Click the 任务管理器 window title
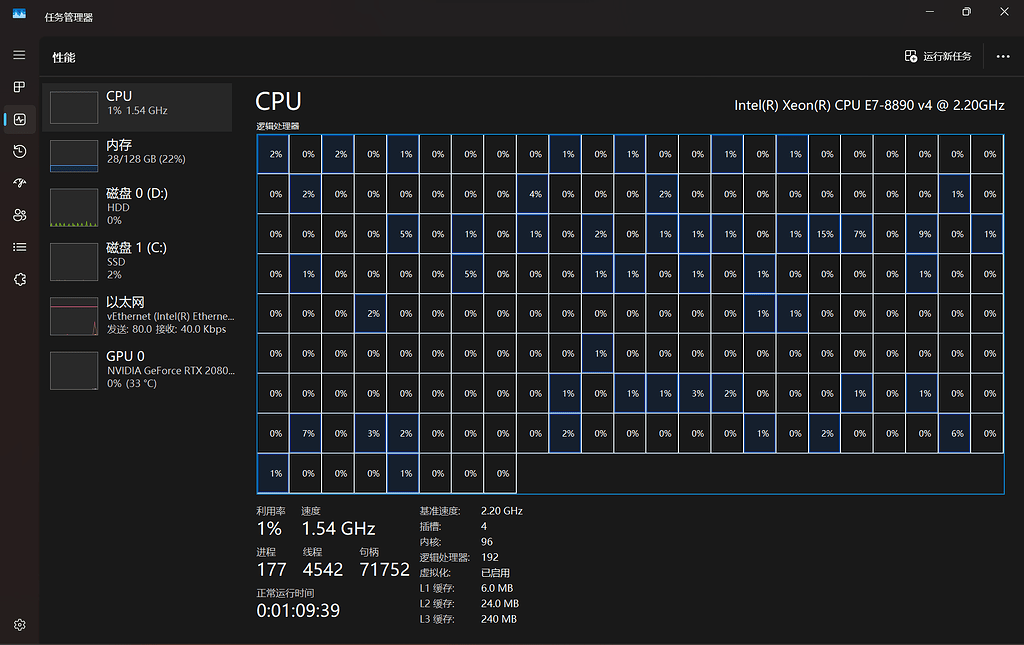1024x645 pixels. tap(69, 18)
